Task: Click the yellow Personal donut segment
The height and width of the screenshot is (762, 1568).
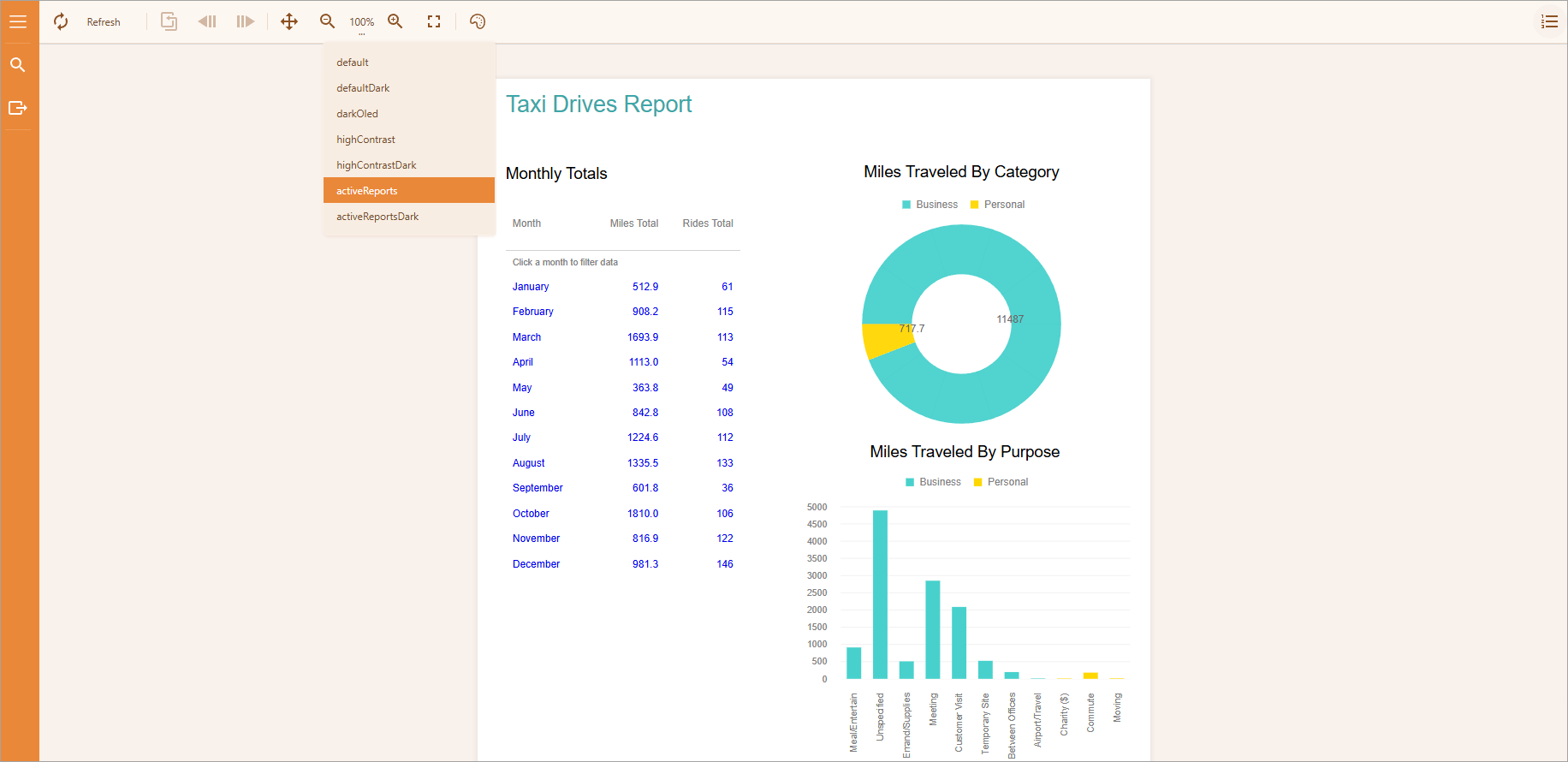Action: (x=886, y=340)
